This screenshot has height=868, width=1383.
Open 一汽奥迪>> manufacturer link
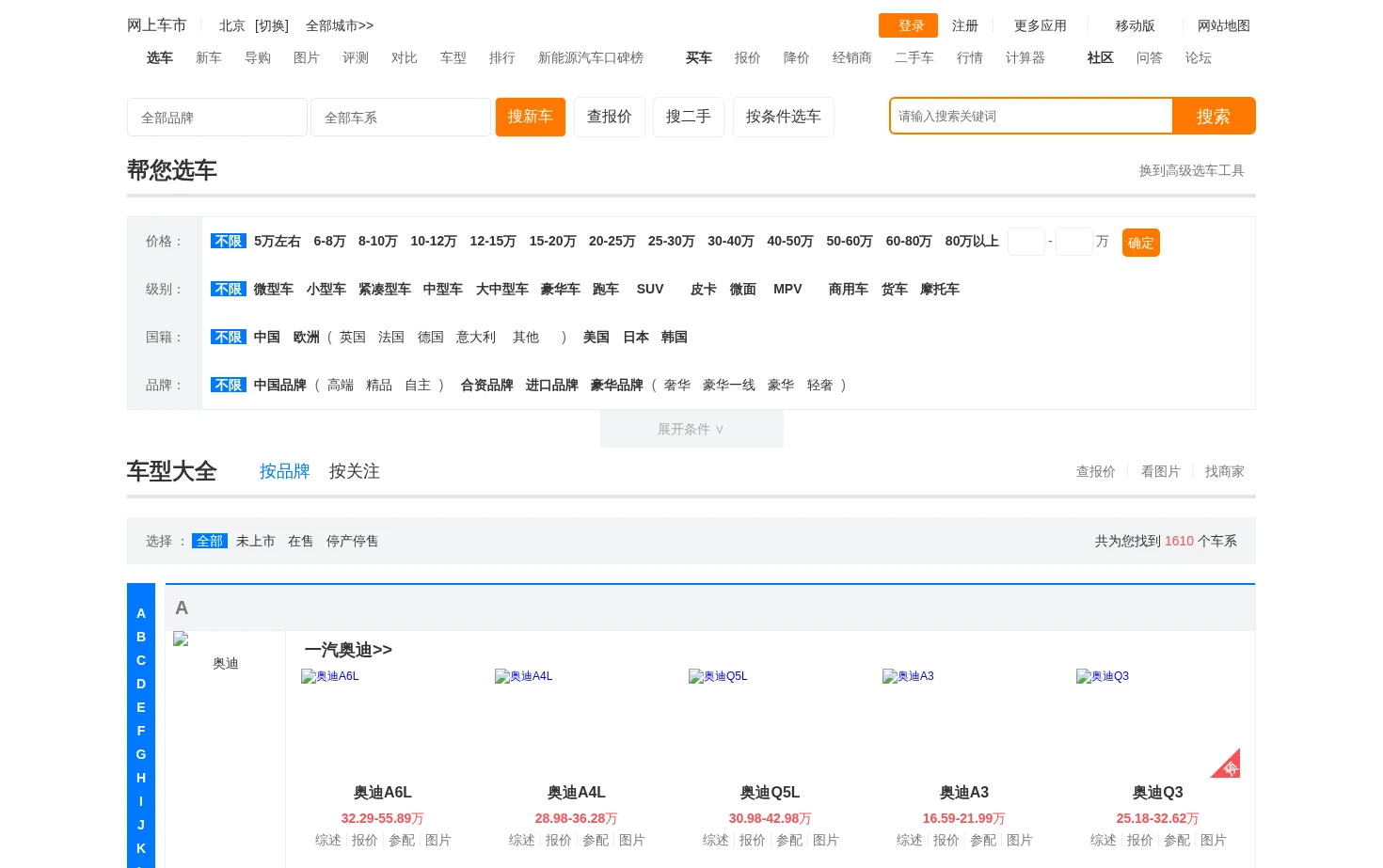coord(348,650)
